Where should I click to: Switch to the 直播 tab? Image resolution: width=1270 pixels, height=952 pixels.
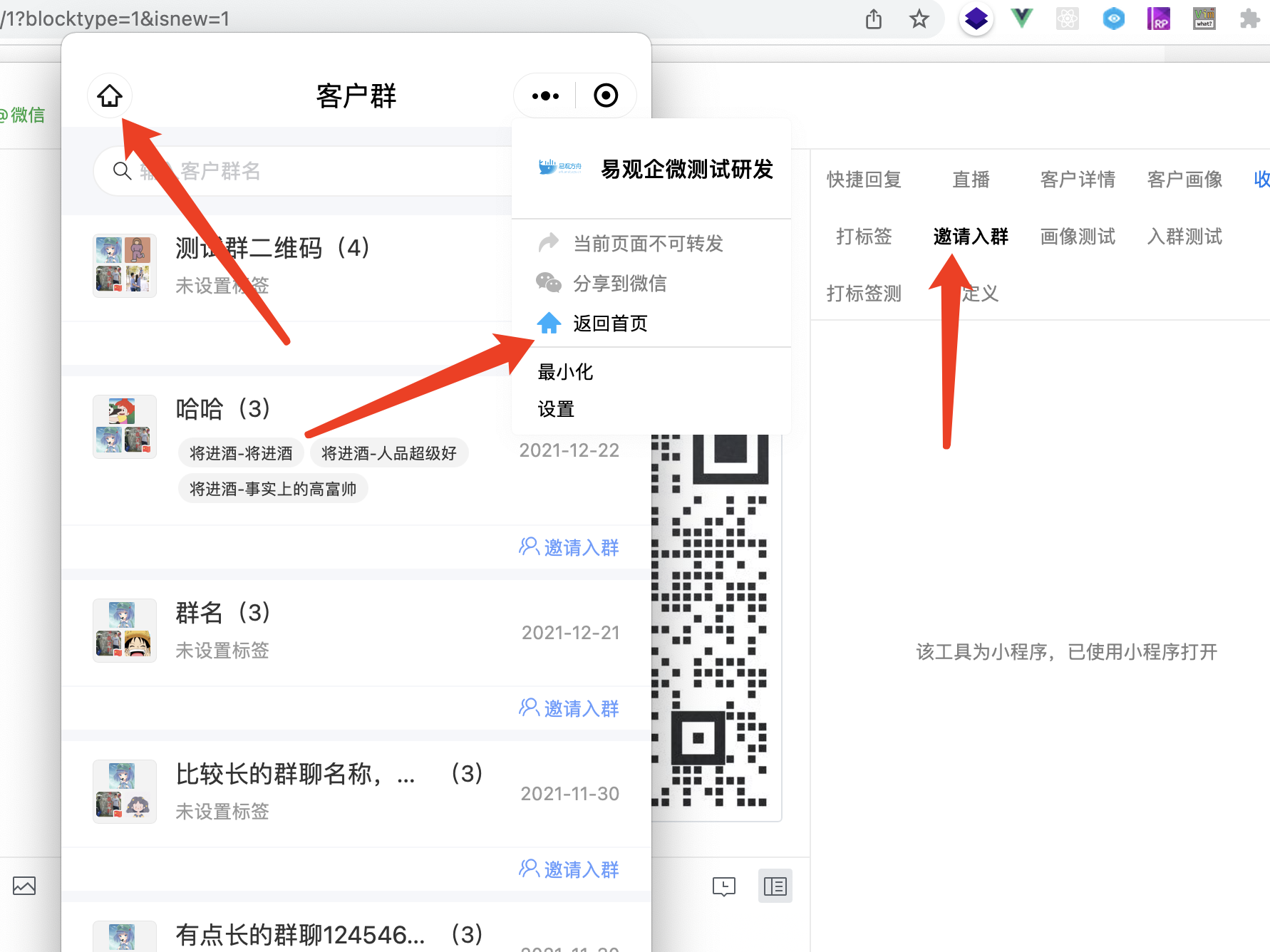[971, 180]
